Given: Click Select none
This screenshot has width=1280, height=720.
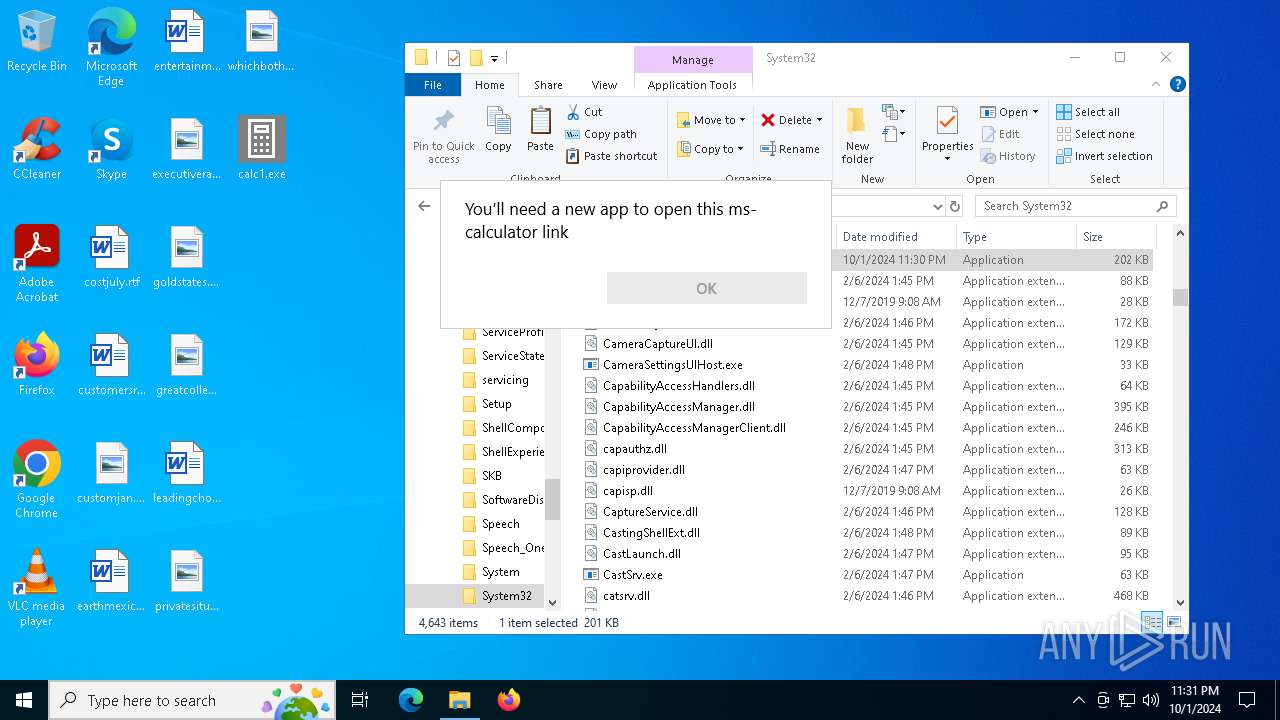Looking at the screenshot, I should [1095, 134].
